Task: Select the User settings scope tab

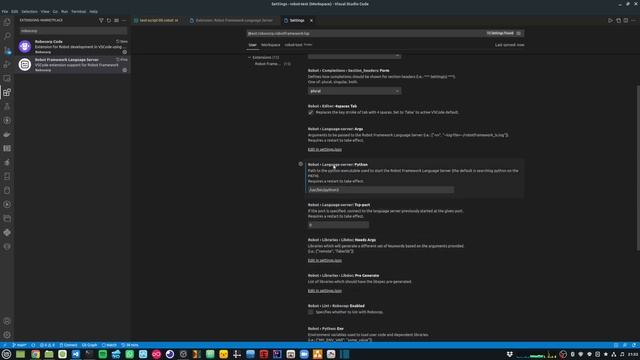Action: coord(252,45)
